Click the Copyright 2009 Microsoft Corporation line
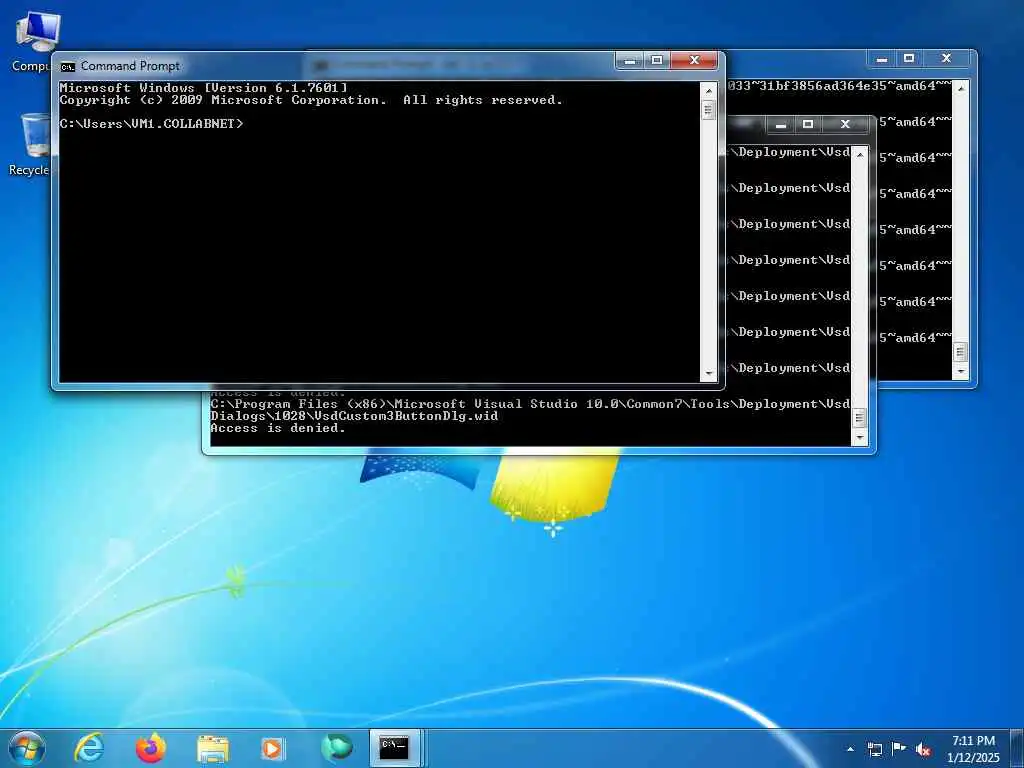 coord(311,100)
